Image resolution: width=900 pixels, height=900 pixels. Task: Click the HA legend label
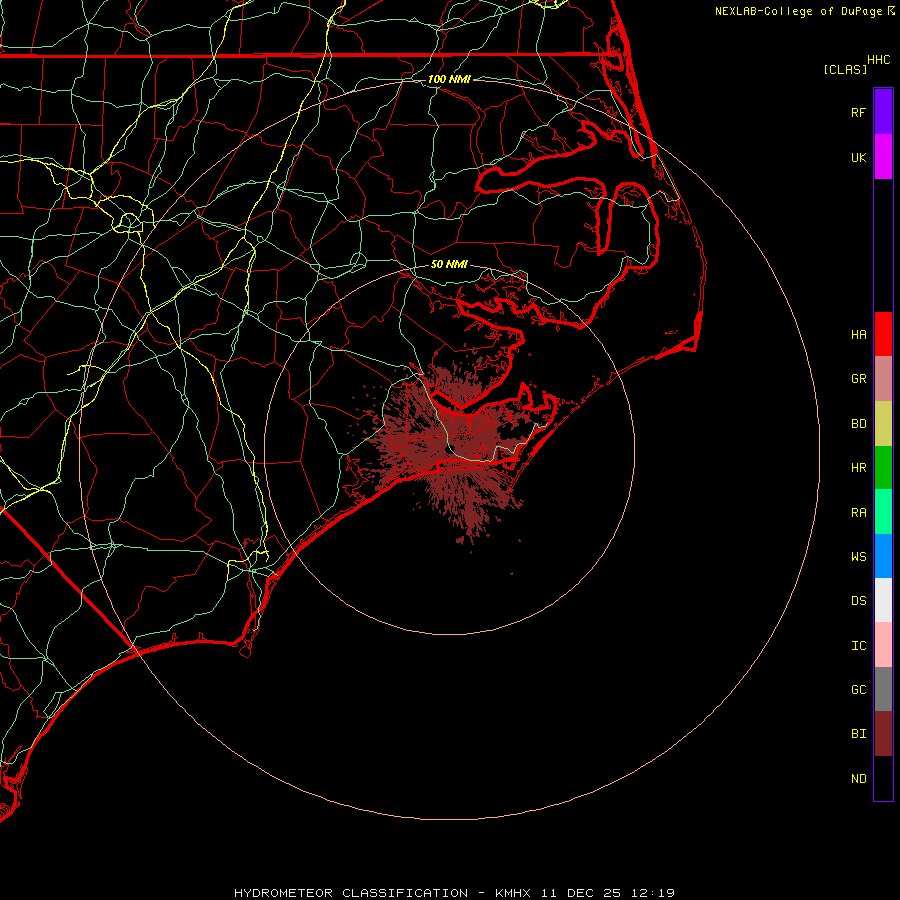click(859, 334)
